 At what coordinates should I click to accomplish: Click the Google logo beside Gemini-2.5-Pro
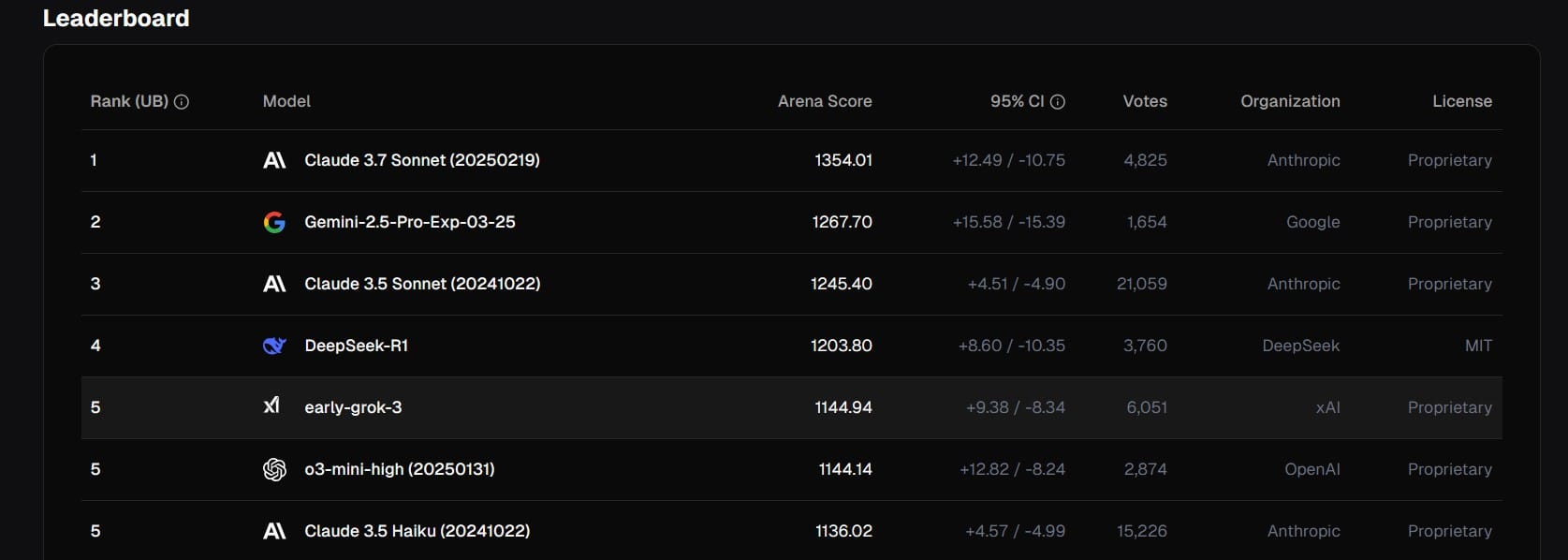tap(274, 222)
